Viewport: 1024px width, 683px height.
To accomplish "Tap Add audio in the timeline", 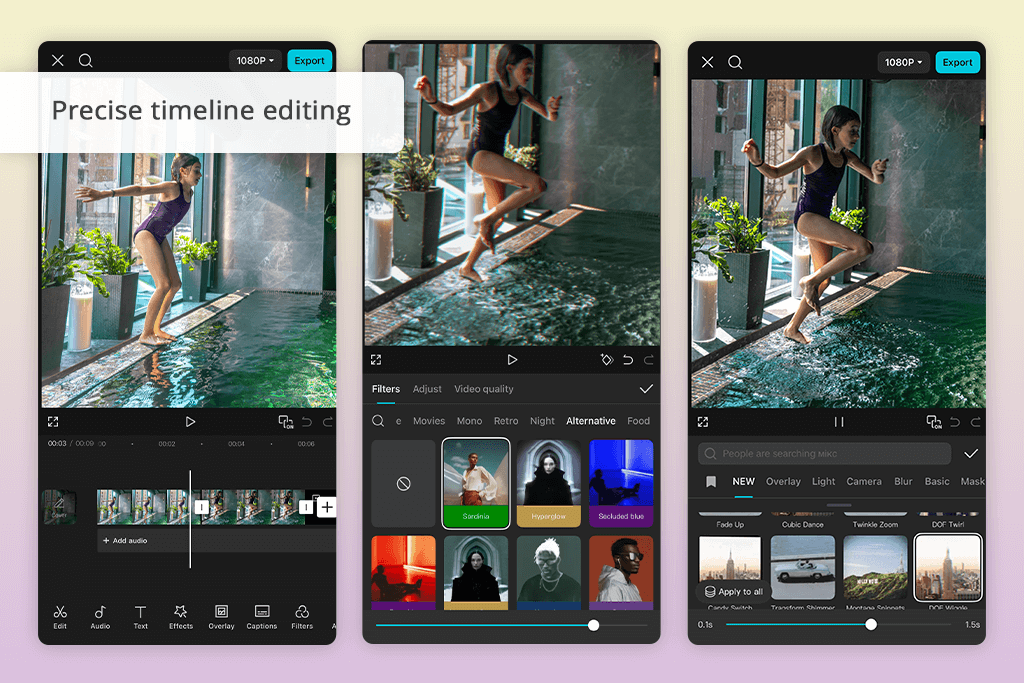I will click(125, 541).
